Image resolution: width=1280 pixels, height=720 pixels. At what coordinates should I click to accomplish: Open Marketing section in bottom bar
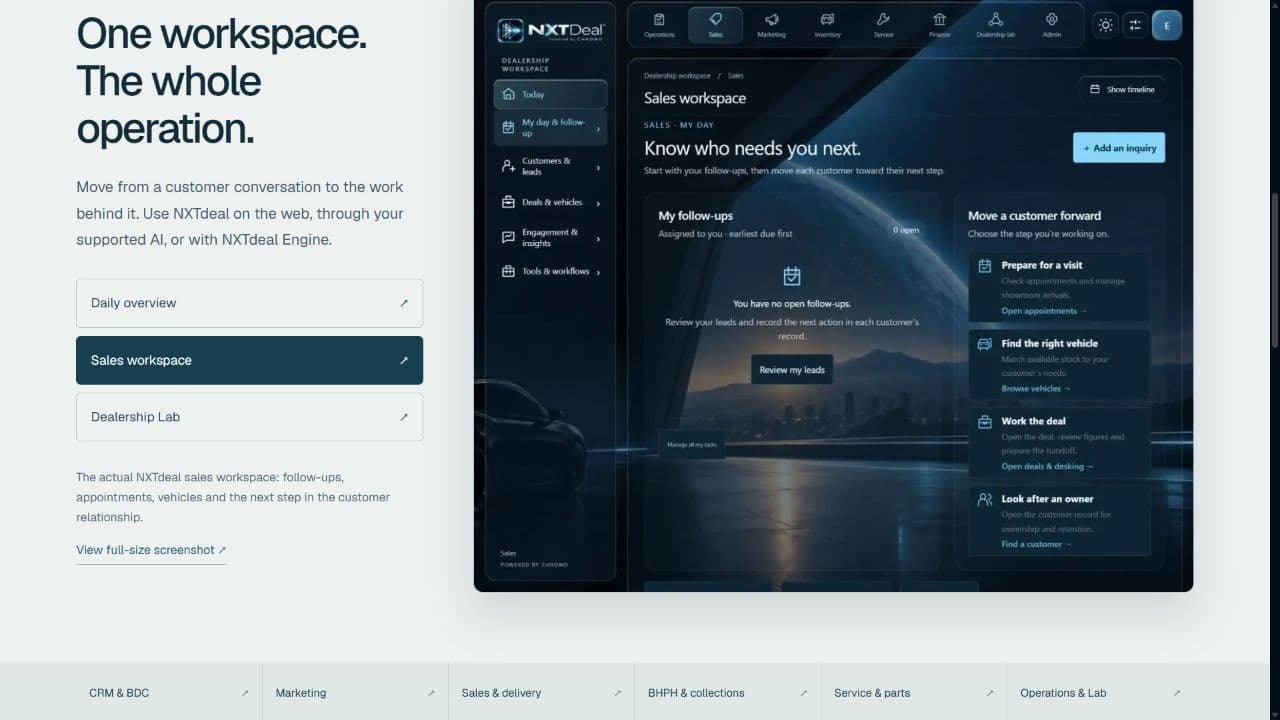point(355,692)
